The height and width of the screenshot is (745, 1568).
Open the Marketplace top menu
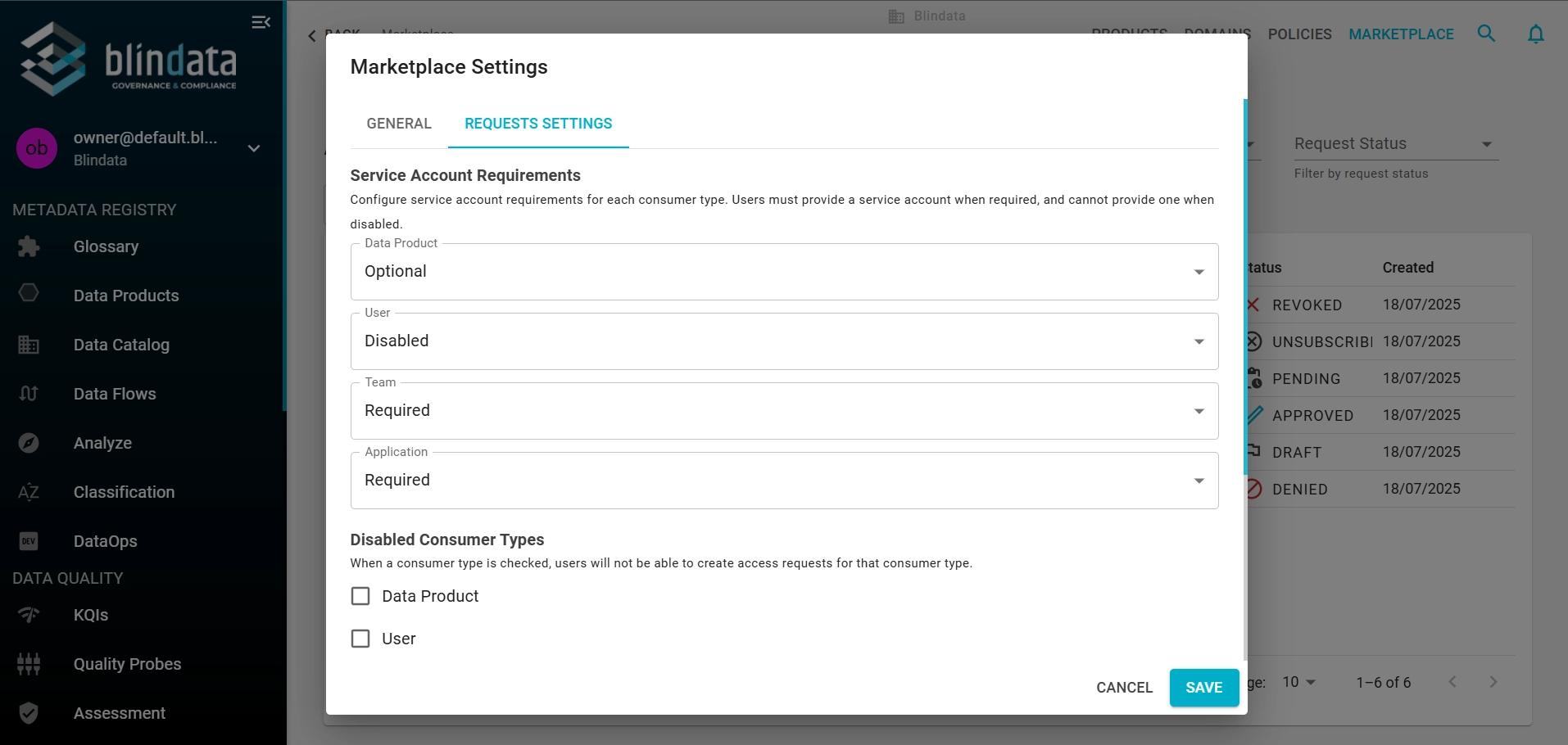pyautogui.click(x=1401, y=34)
